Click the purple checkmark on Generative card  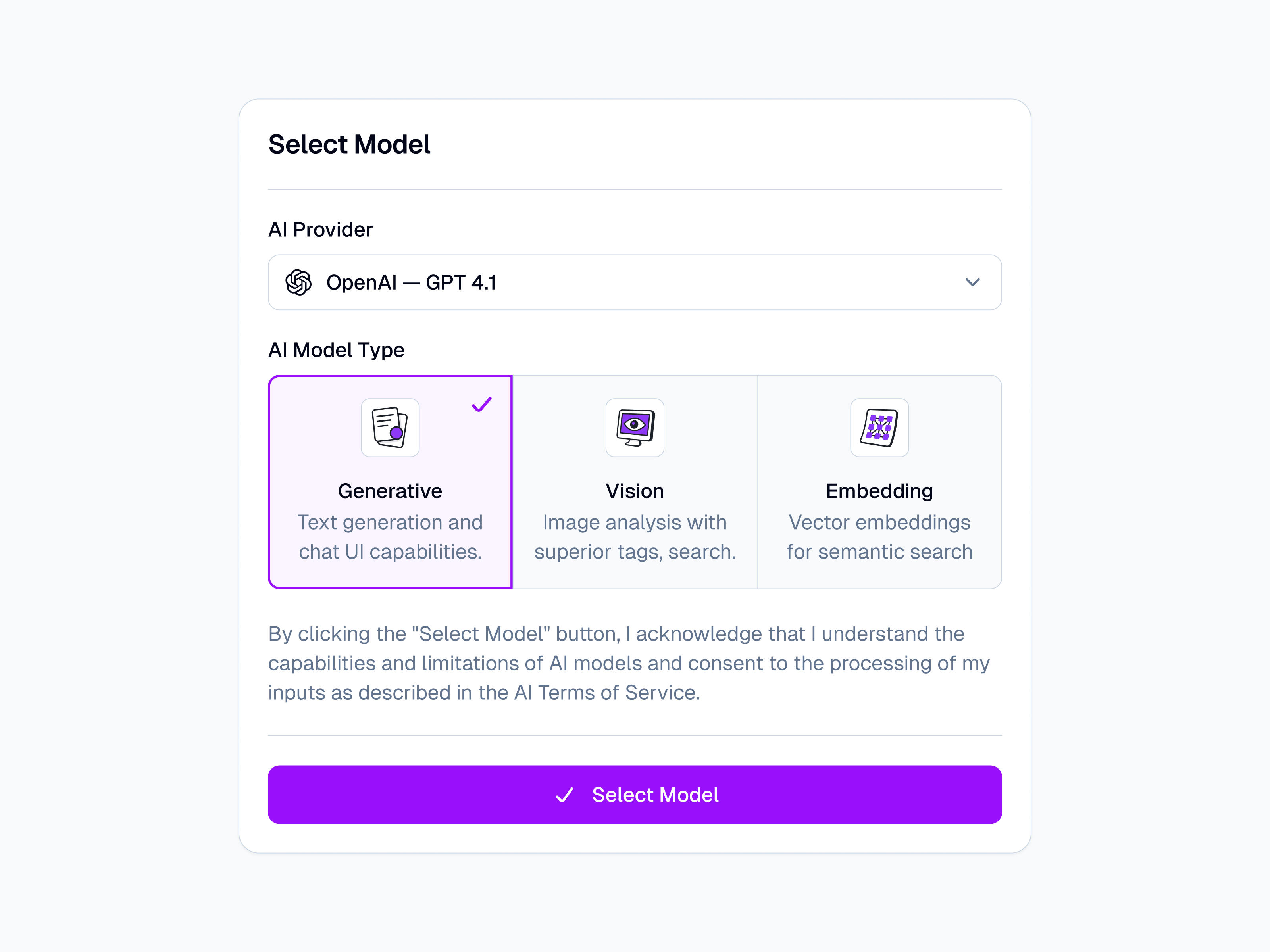(x=482, y=405)
